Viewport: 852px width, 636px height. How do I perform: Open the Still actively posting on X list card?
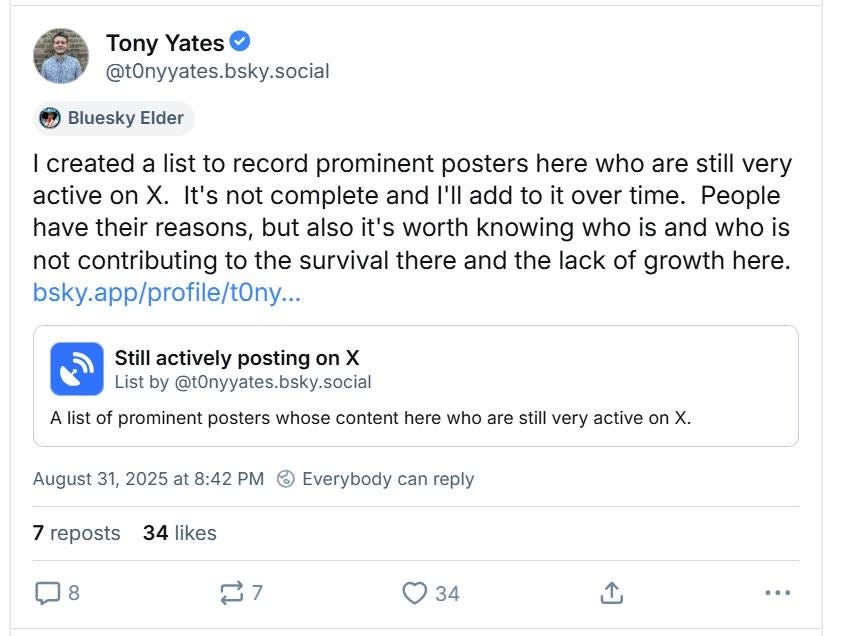click(x=415, y=385)
